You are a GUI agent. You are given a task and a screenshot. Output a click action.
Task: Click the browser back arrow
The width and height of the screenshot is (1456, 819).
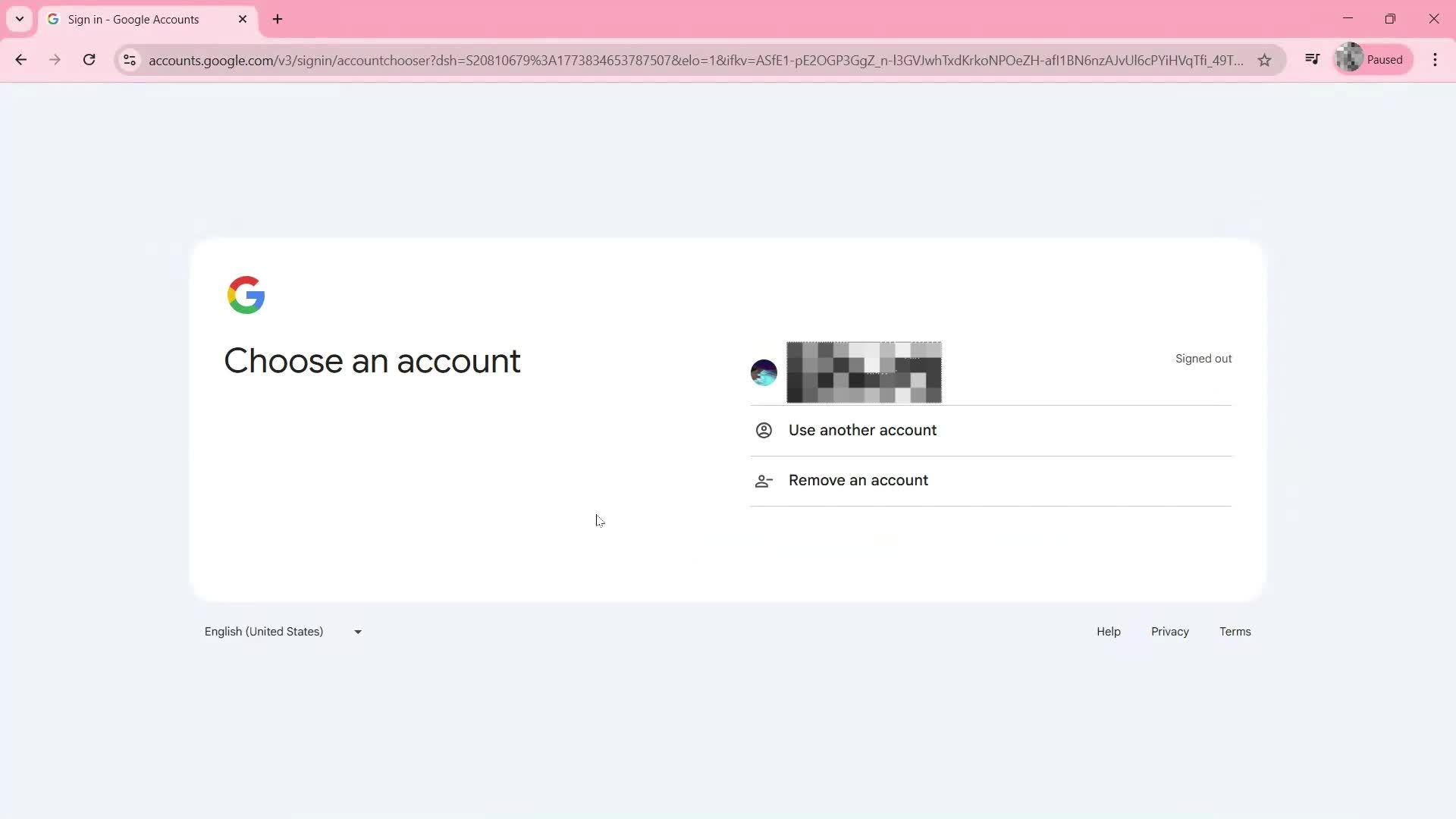coord(20,60)
